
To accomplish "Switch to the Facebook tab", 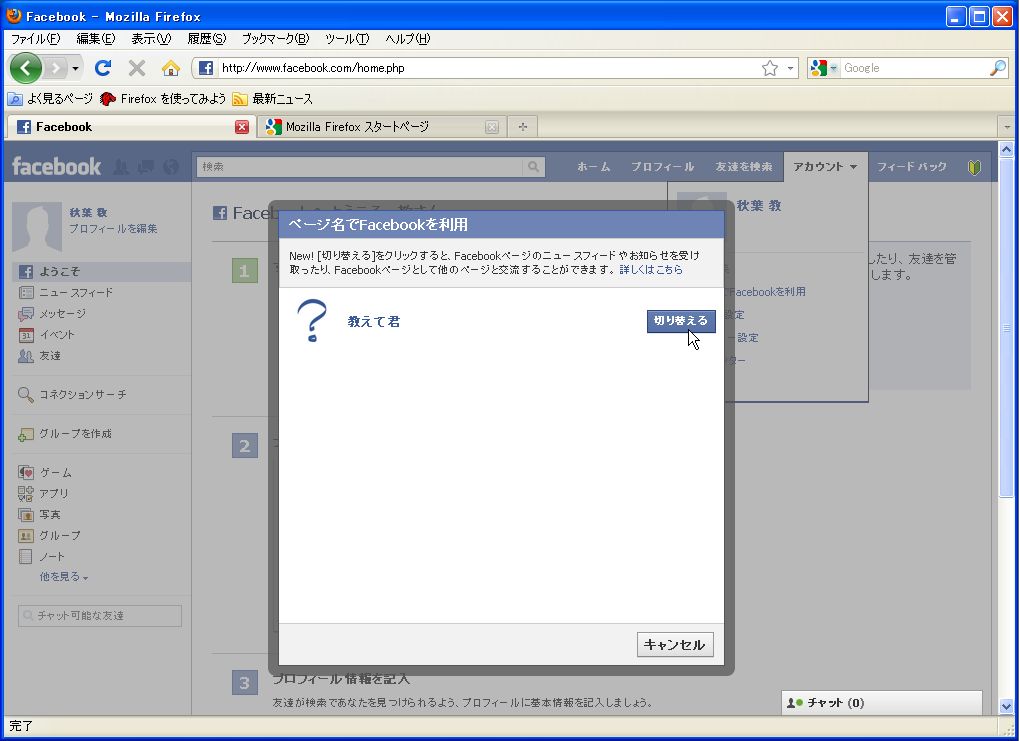I will point(130,127).
